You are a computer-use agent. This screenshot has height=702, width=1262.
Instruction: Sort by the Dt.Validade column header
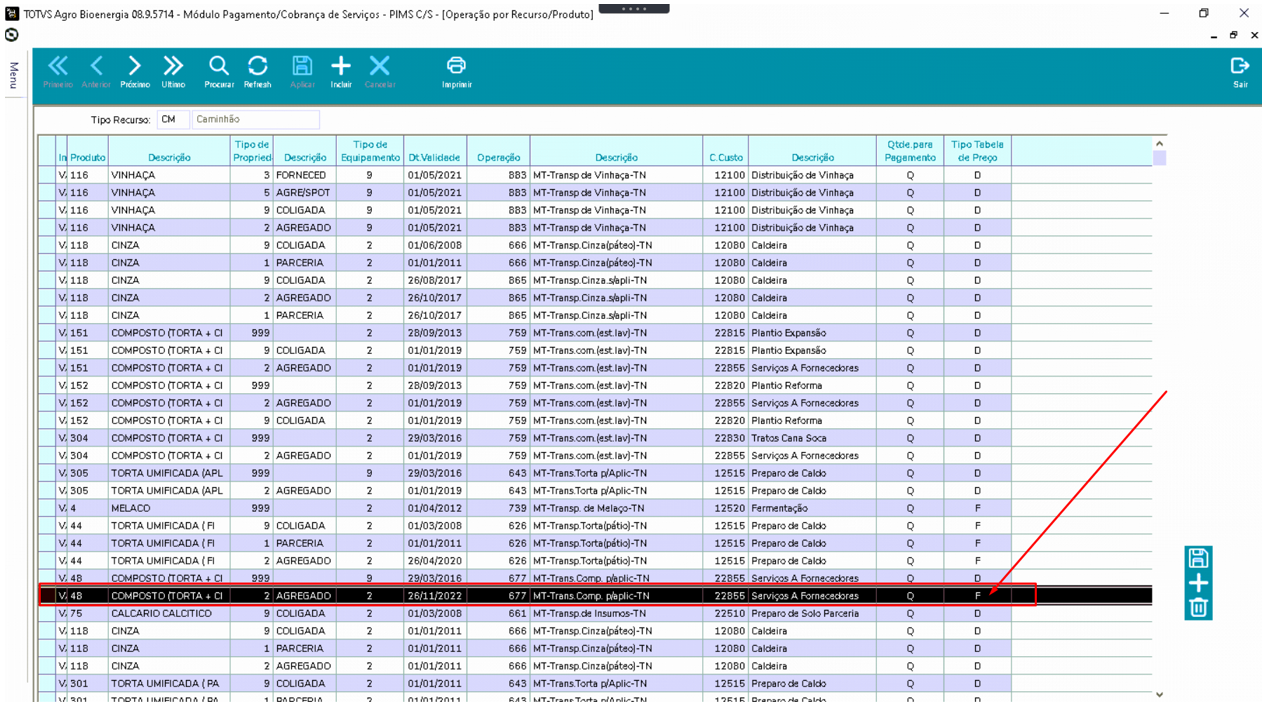(x=434, y=157)
